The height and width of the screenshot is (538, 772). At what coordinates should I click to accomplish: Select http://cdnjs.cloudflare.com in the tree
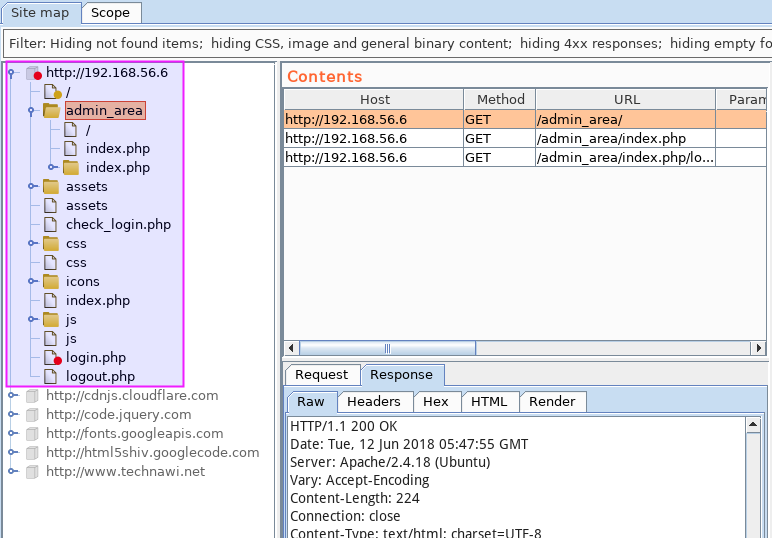click(x=132, y=396)
